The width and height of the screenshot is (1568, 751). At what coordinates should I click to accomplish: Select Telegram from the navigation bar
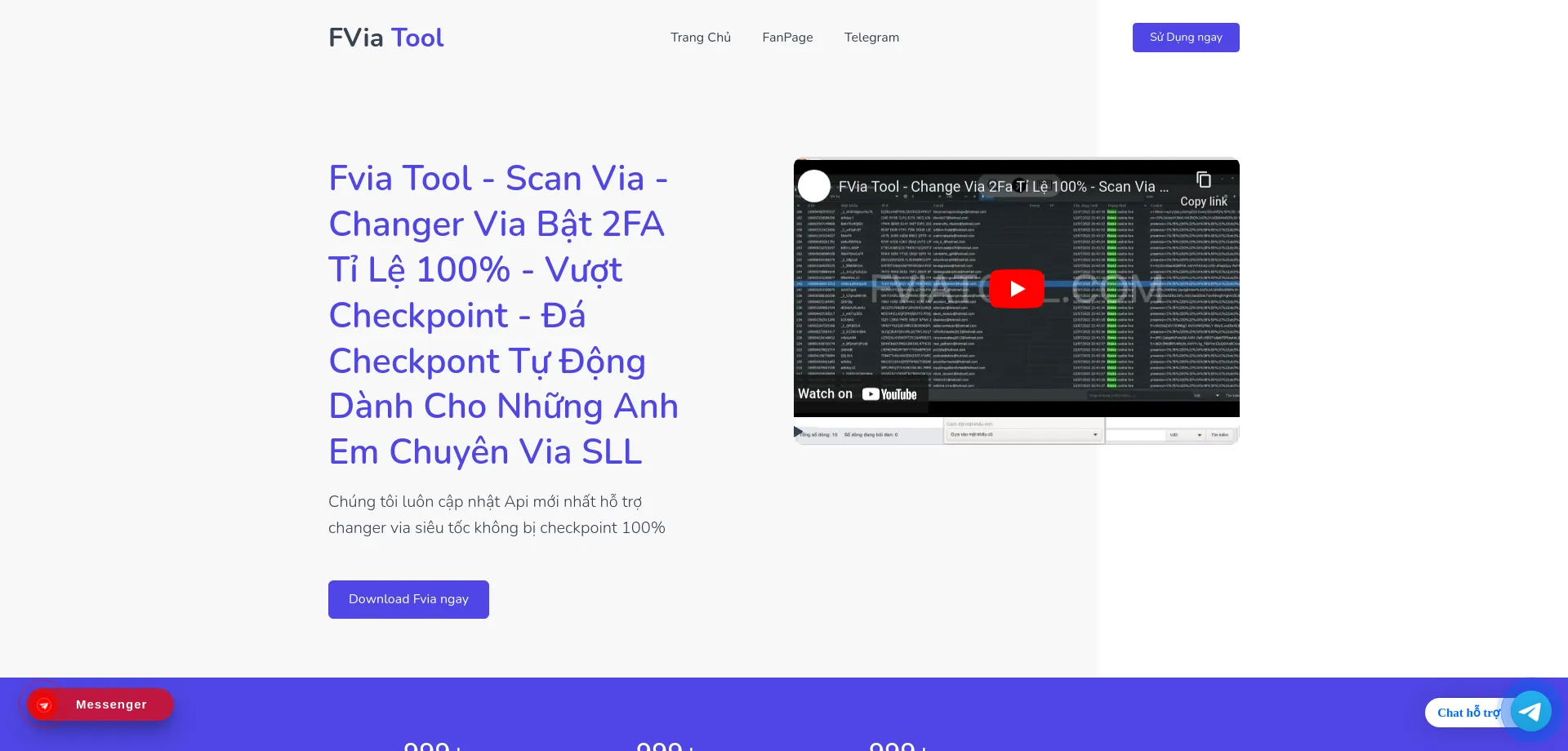(x=871, y=38)
